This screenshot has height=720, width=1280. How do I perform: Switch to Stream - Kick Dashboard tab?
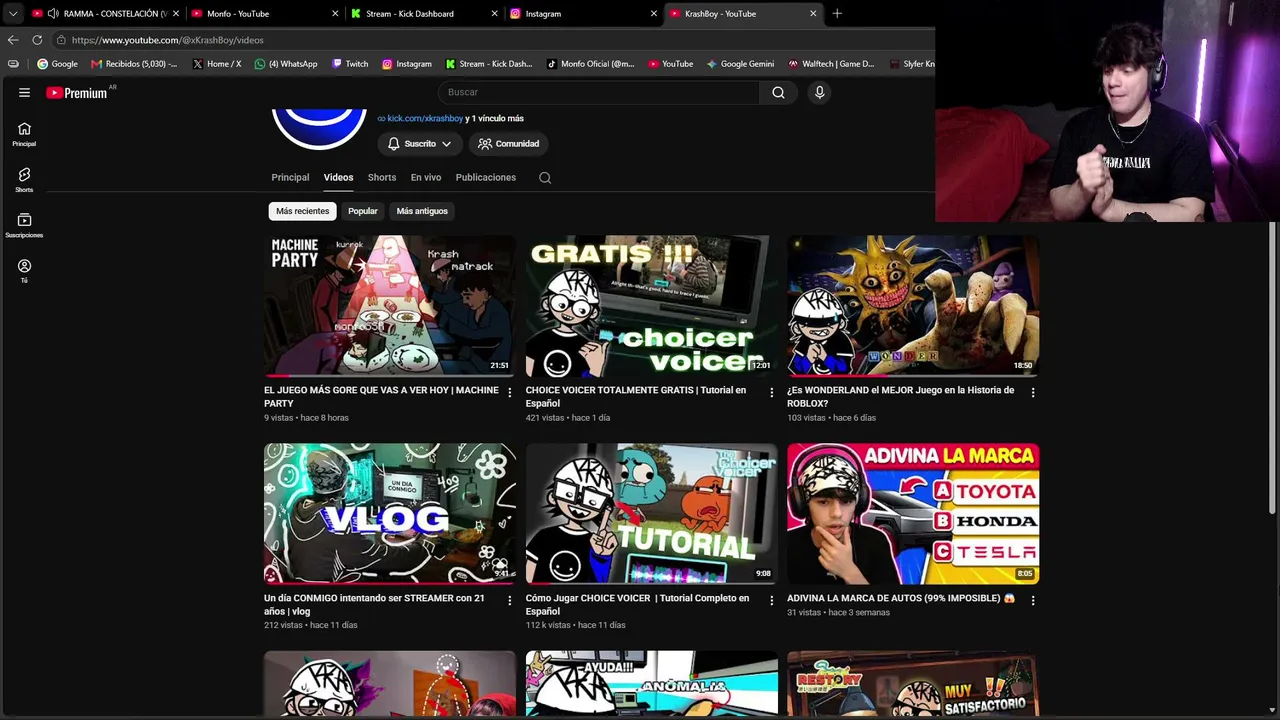click(423, 14)
